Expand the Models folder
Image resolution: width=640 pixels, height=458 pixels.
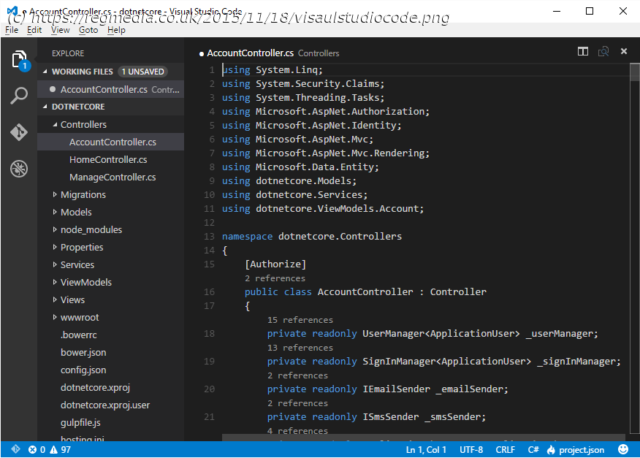55,212
